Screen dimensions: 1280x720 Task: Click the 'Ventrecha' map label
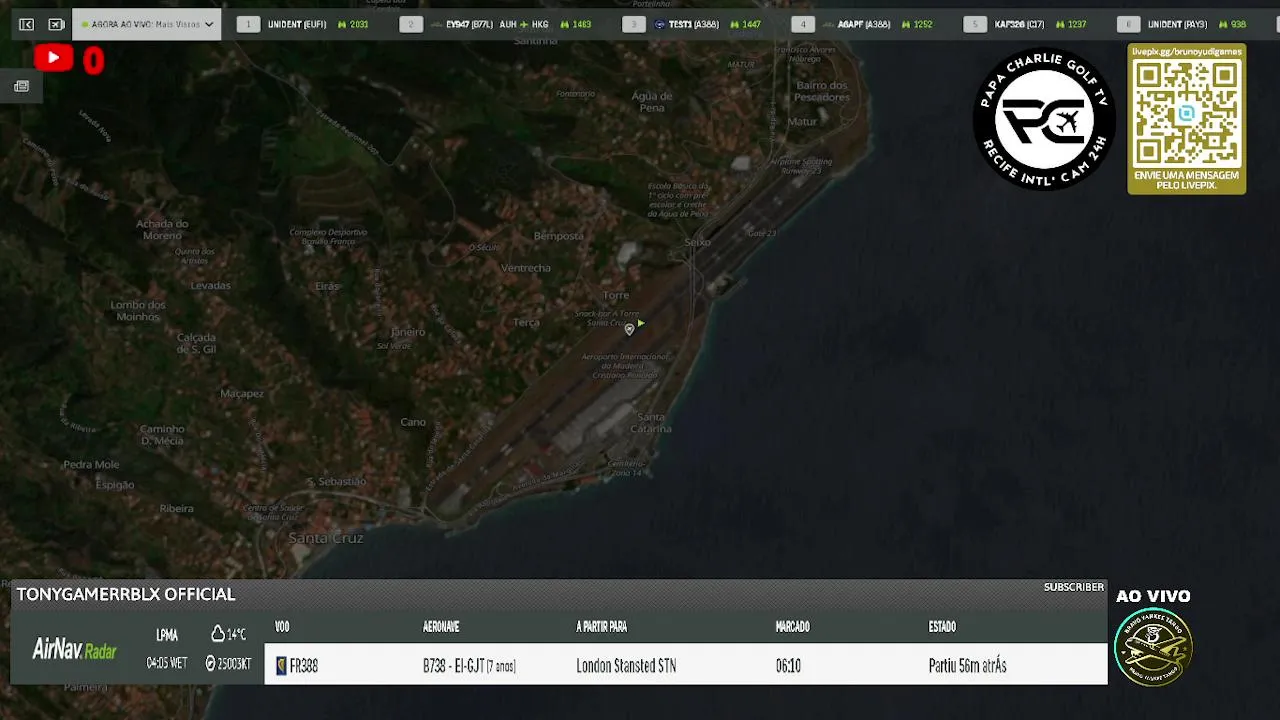(525, 268)
